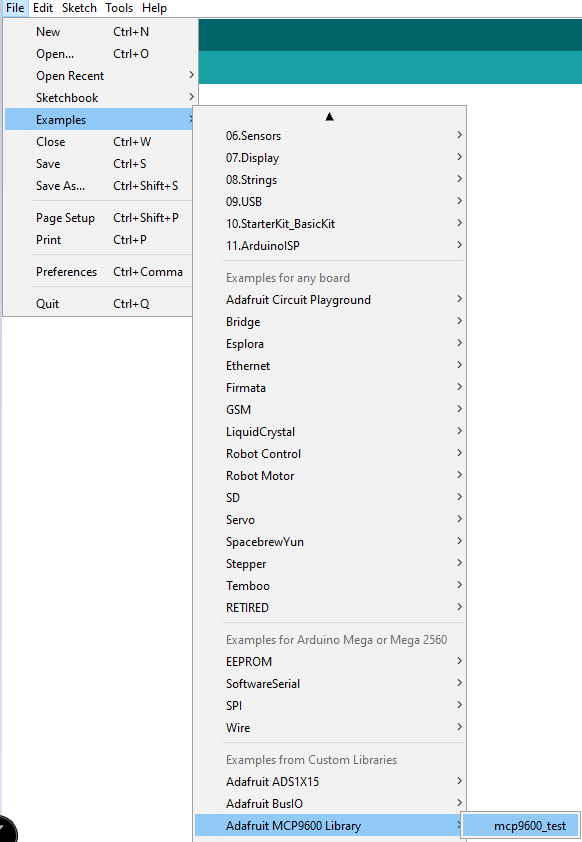Viewport: 582px width, 842px height.
Task: Expand the LiquidCrystal examples entry
Action: 329,432
